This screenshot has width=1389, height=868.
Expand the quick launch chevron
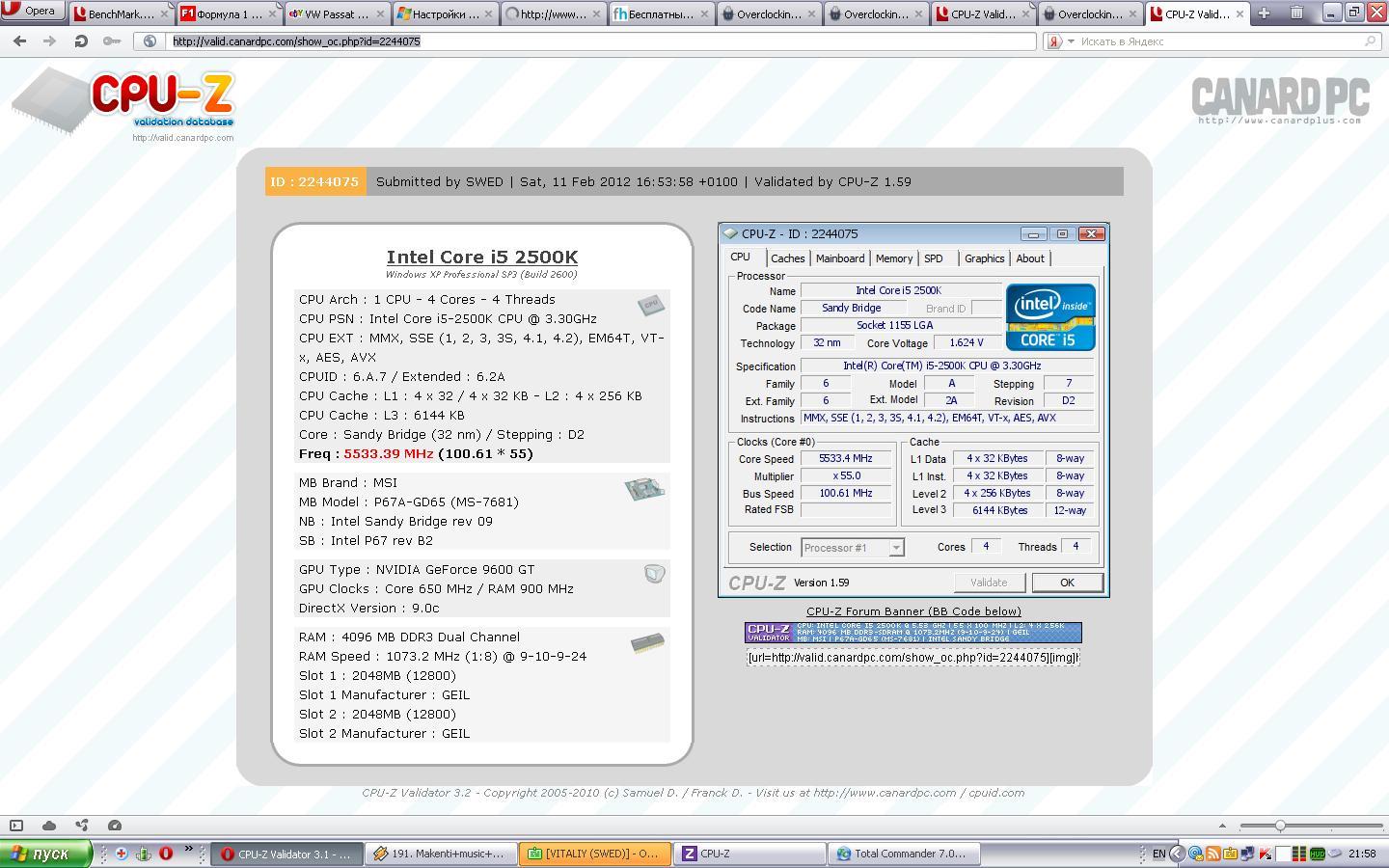pyautogui.click(x=189, y=850)
